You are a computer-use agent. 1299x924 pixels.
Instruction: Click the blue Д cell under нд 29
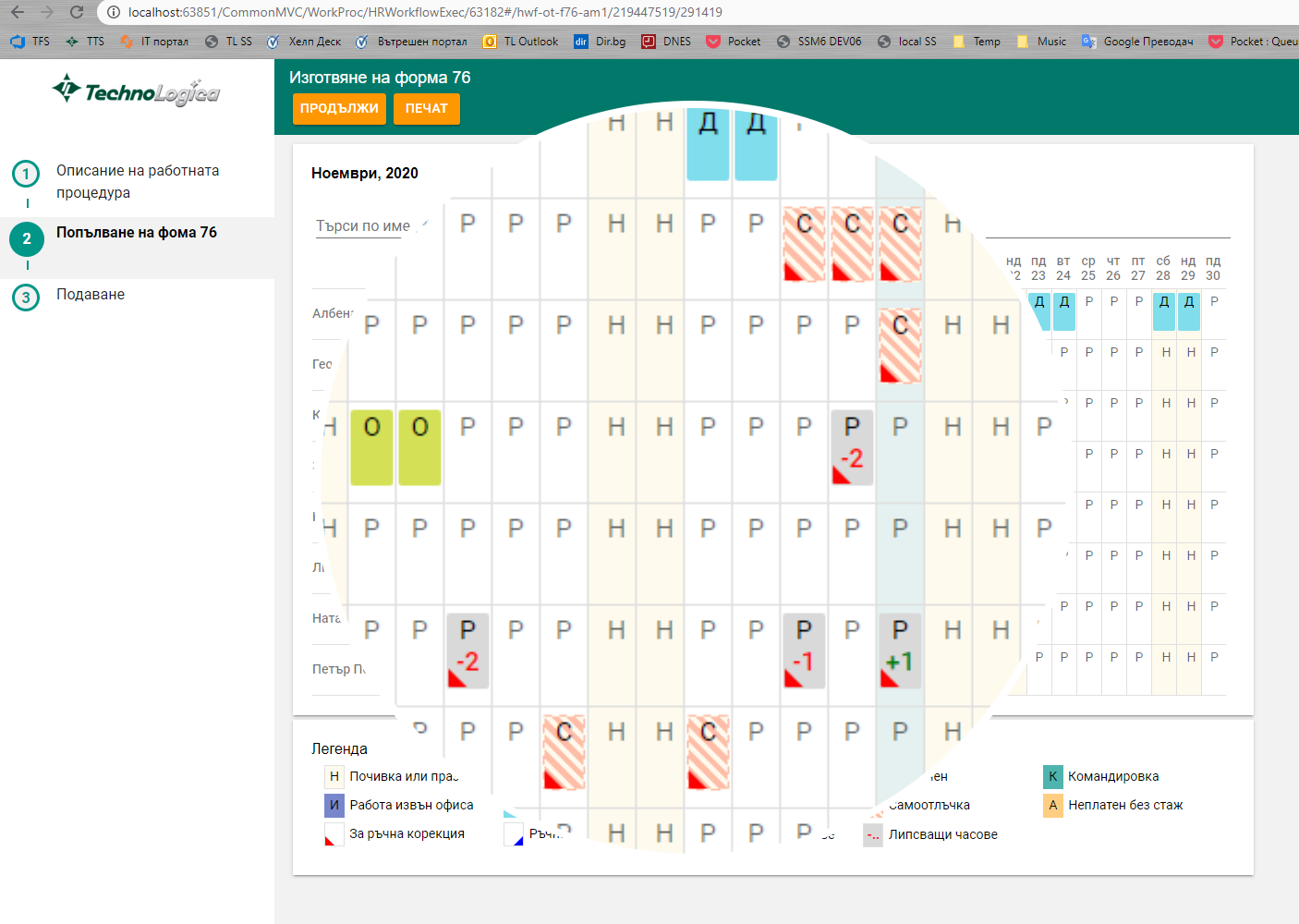[1189, 311]
